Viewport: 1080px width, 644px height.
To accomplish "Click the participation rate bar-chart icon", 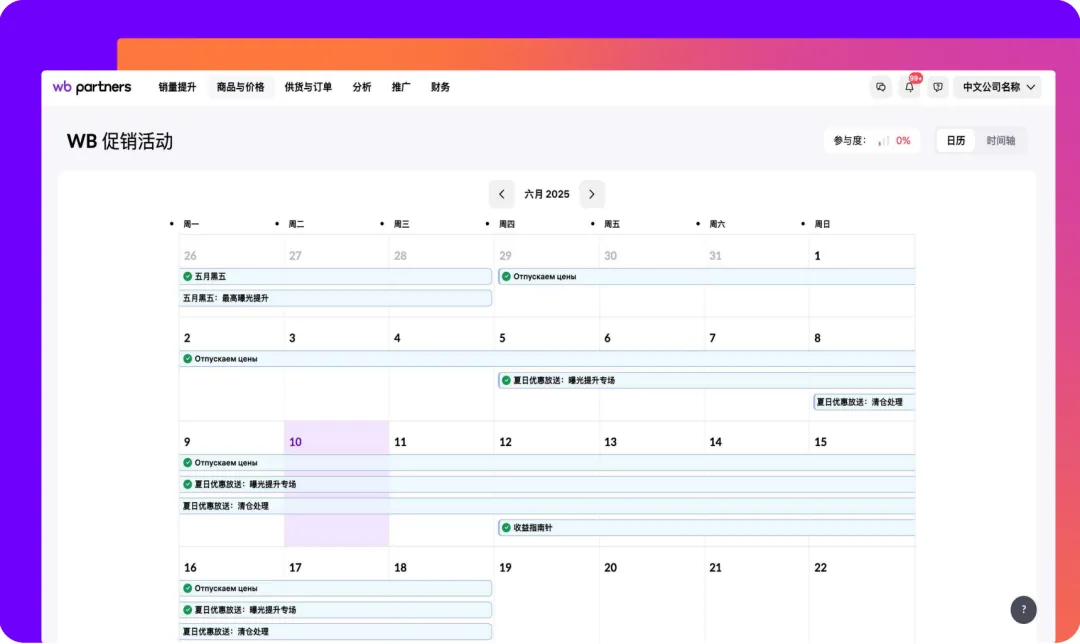I will (883, 141).
